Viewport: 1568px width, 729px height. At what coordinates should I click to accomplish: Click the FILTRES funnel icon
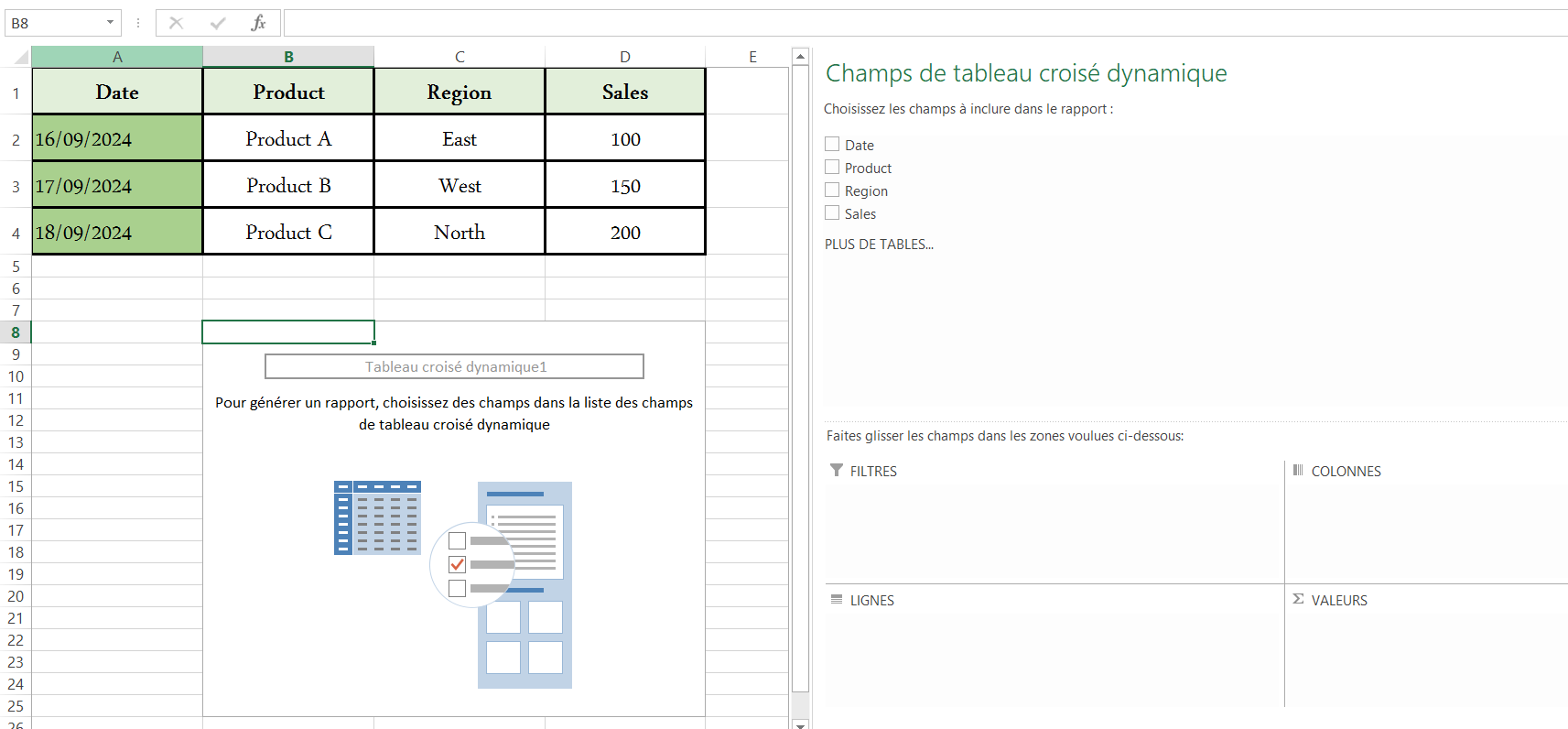[x=837, y=470]
